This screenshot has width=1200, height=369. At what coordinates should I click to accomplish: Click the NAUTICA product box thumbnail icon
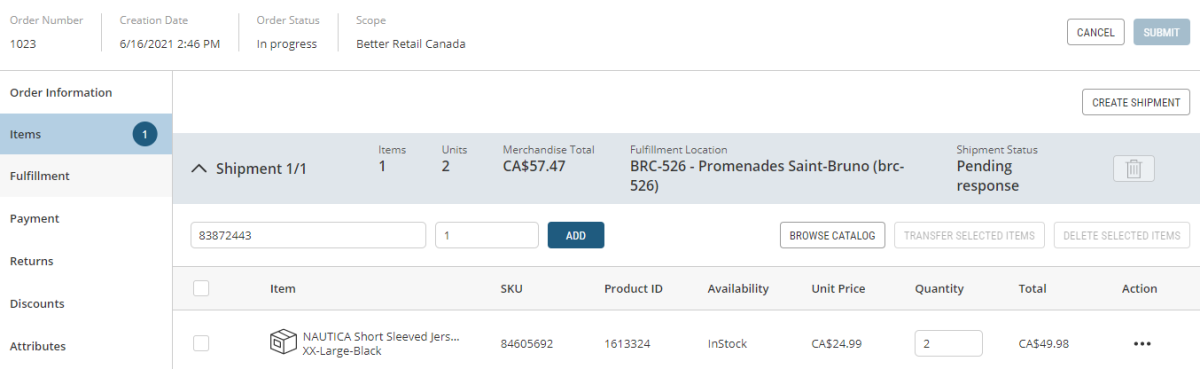coord(284,343)
